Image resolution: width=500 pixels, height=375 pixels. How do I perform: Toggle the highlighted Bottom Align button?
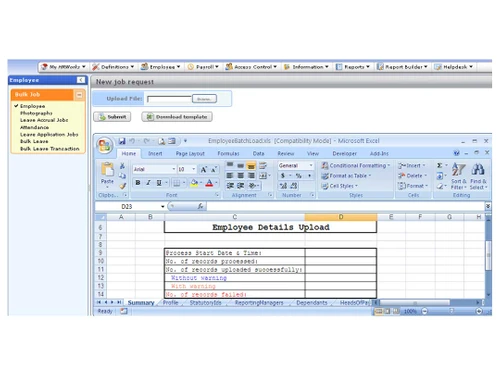pyautogui.click(x=251, y=165)
